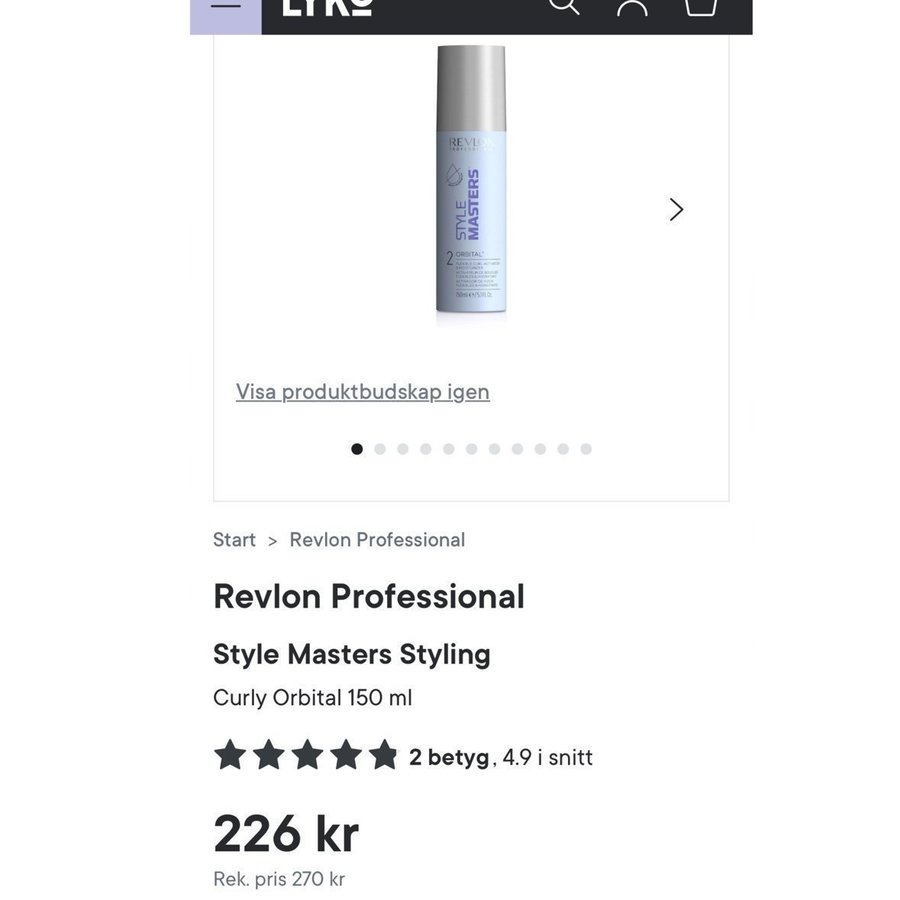900x900 pixels.
Task: Tap the Style Masters bottle image
Action: tap(471, 185)
